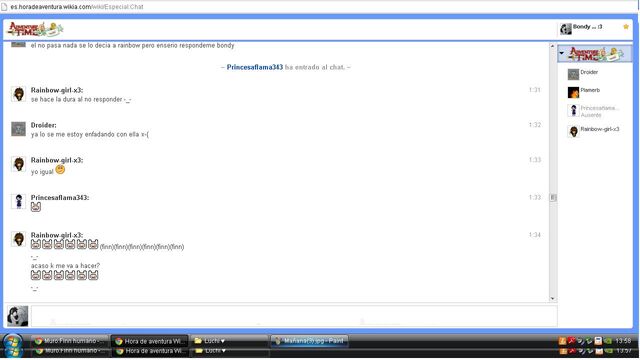Screen dimensions: 640x360
Task: Open Bondy's user avatar in top bar
Action: tap(566, 29)
